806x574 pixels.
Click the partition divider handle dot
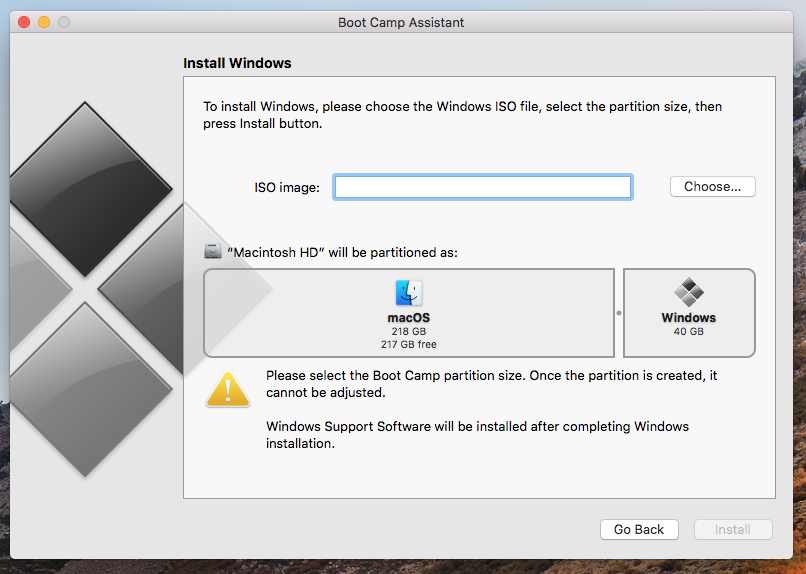(619, 313)
